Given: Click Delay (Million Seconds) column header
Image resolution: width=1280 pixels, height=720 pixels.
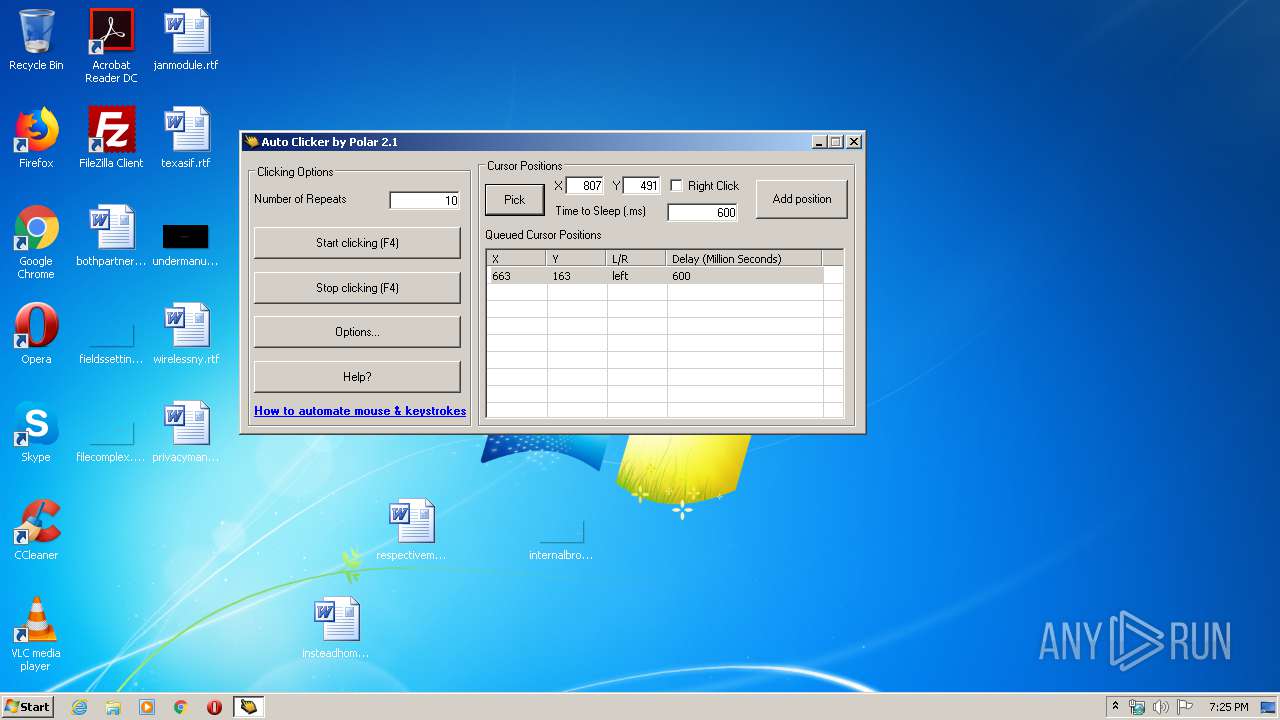Looking at the screenshot, I should coord(744,259).
